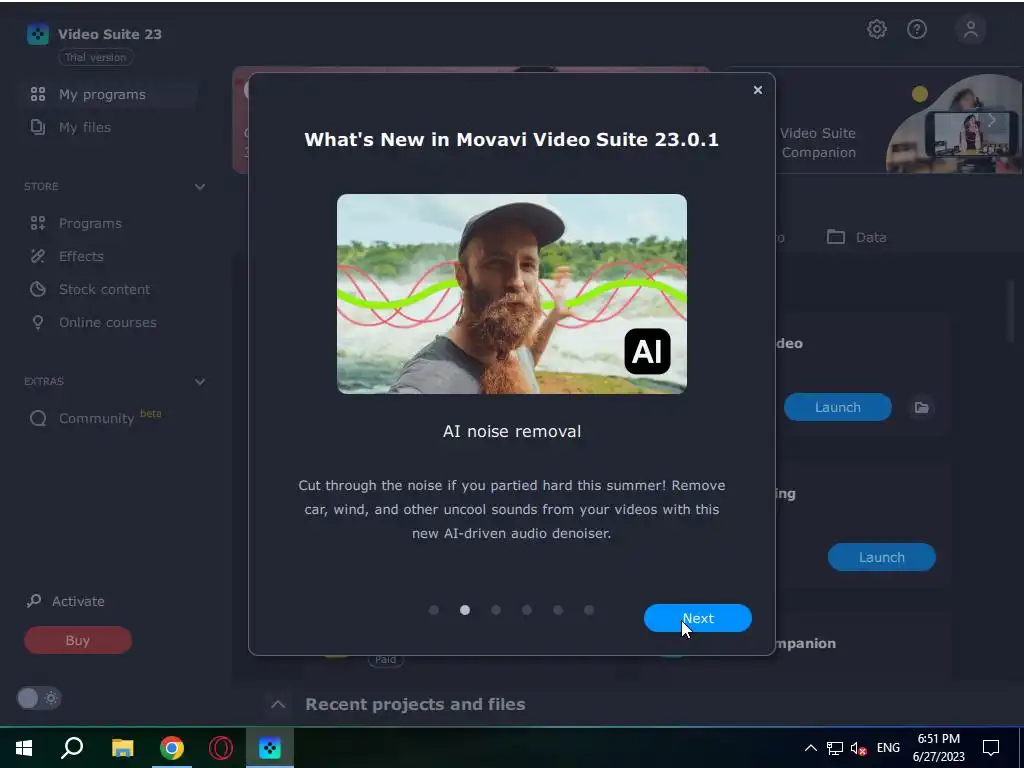Screen dimensions: 1024x768
Task: Open folder icon beside upper Launch button
Action: tap(921, 408)
